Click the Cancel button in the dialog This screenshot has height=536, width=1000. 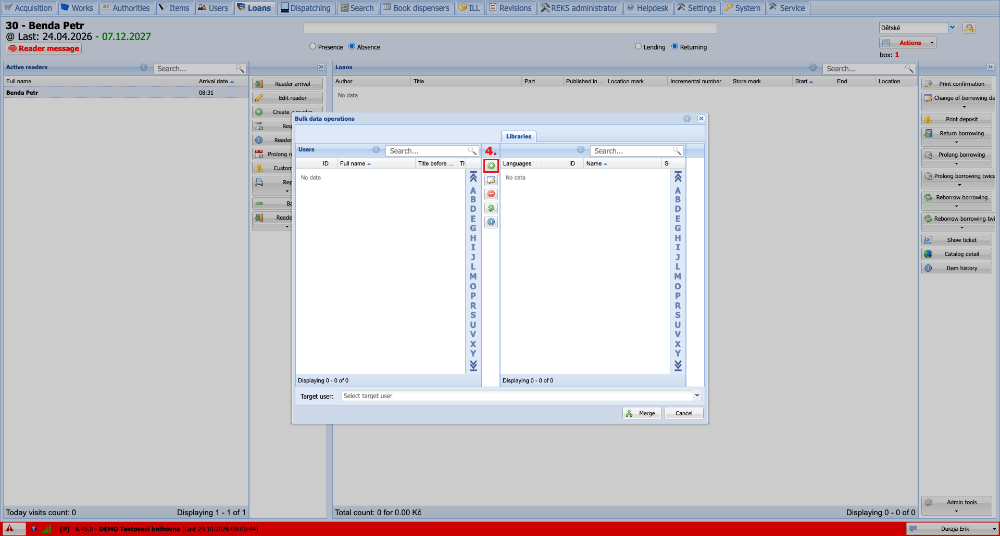684,413
